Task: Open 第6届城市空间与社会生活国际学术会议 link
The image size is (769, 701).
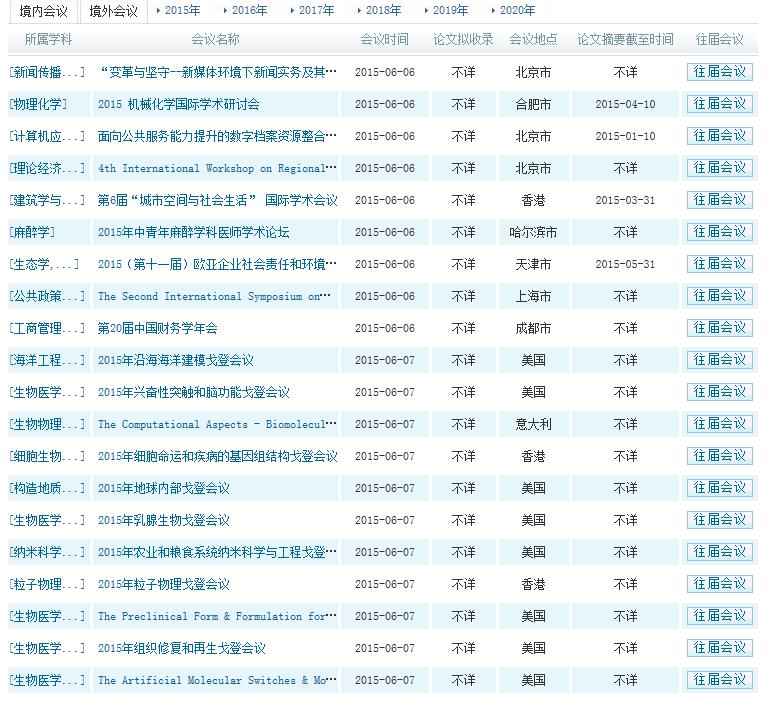Action: 217,200
